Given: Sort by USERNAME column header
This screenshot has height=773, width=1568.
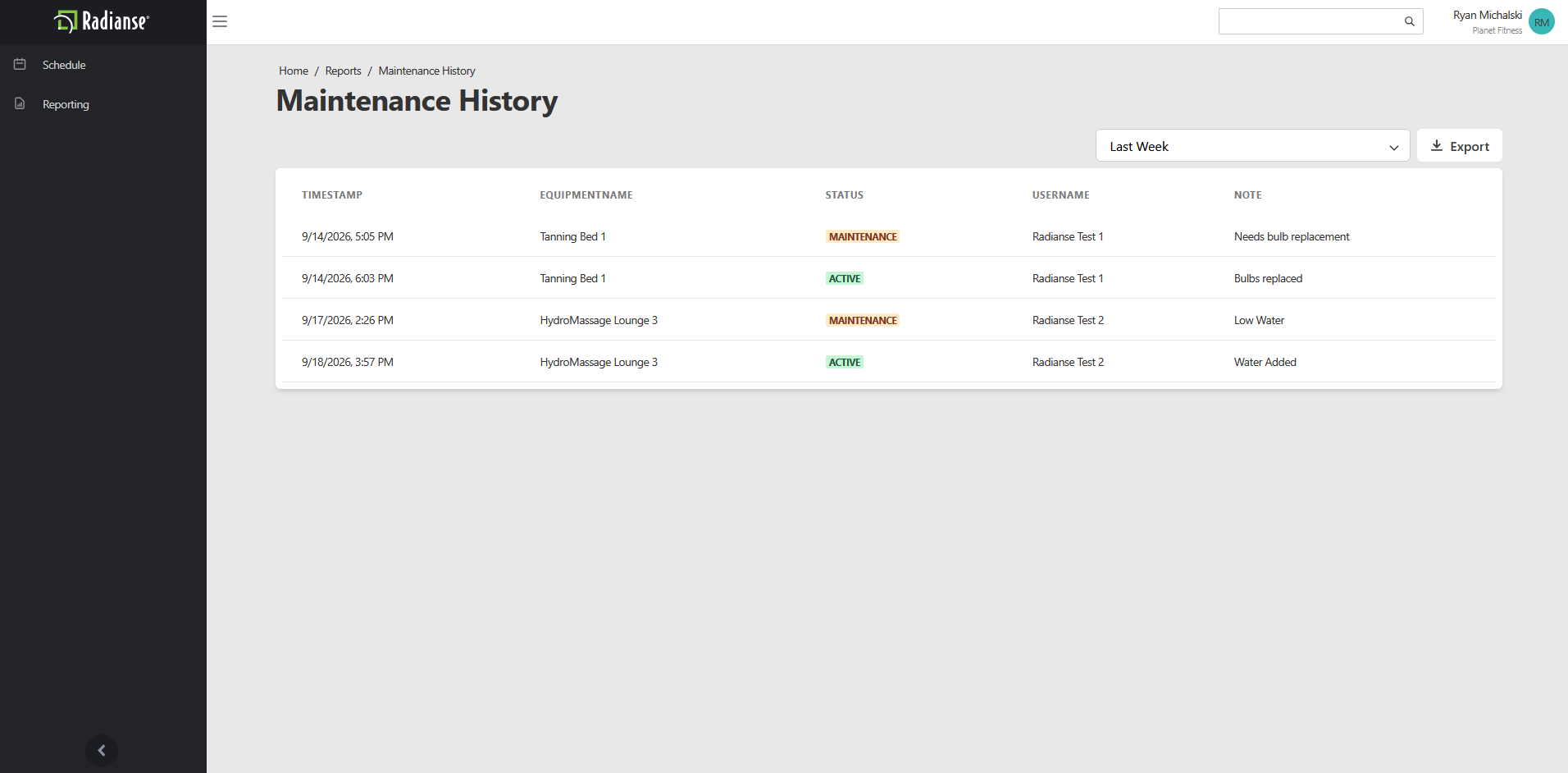Looking at the screenshot, I should [1060, 195].
